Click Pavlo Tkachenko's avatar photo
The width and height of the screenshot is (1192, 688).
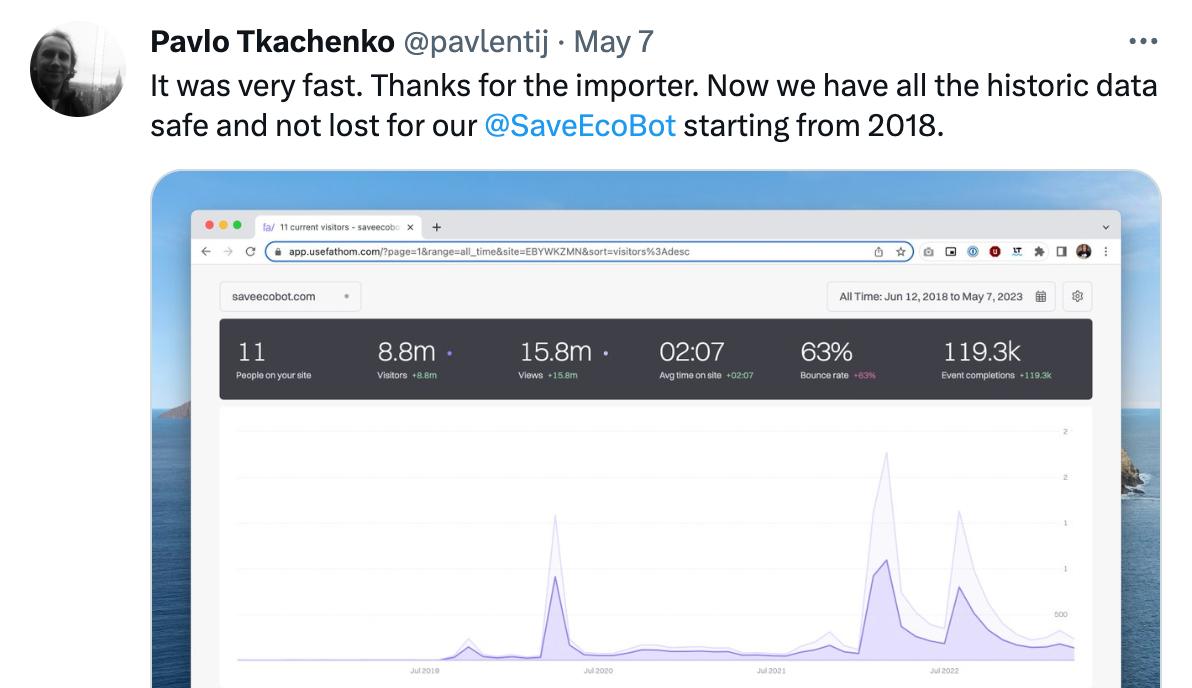click(77, 69)
